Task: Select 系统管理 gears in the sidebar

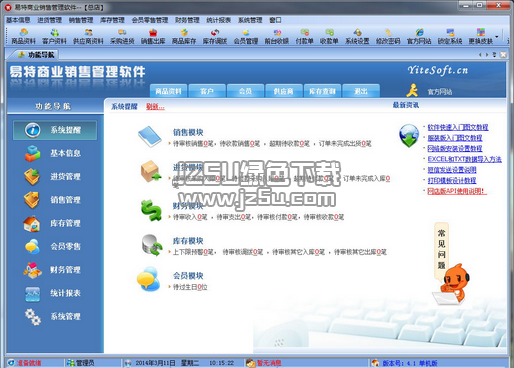Action: click(33, 317)
